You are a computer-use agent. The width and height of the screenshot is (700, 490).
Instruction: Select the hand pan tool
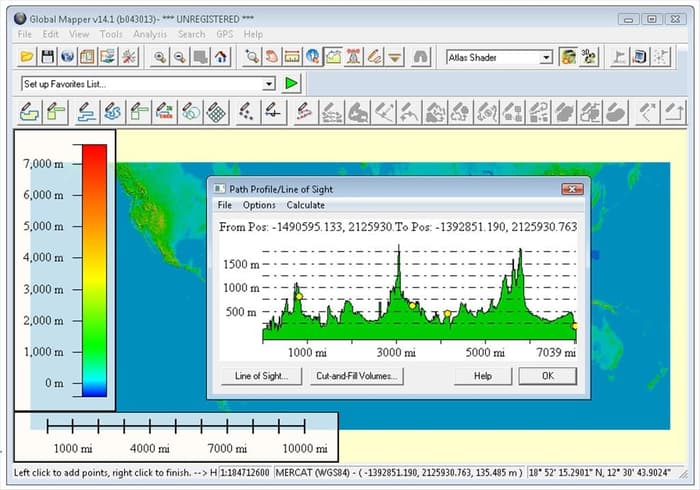pyautogui.click(x=271, y=57)
